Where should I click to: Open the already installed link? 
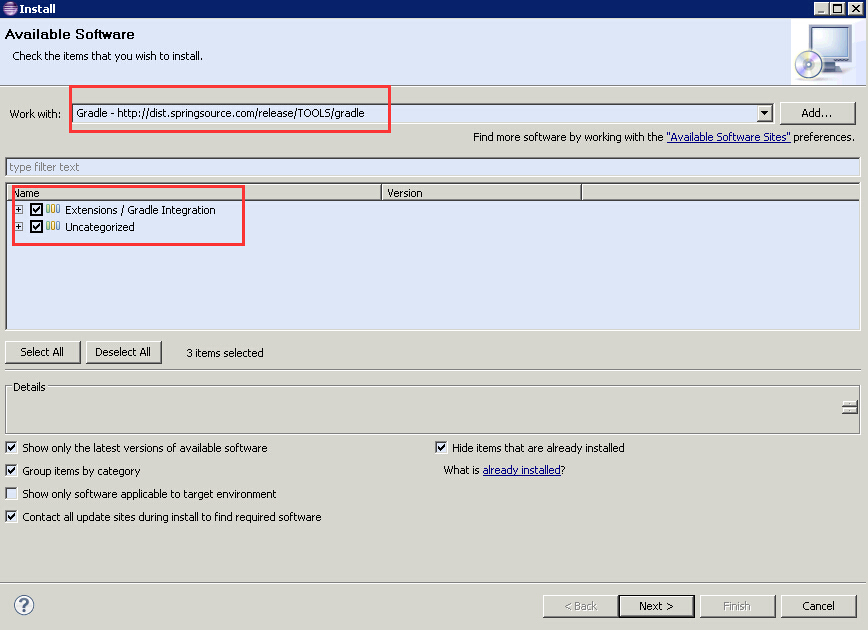coord(521,470)
